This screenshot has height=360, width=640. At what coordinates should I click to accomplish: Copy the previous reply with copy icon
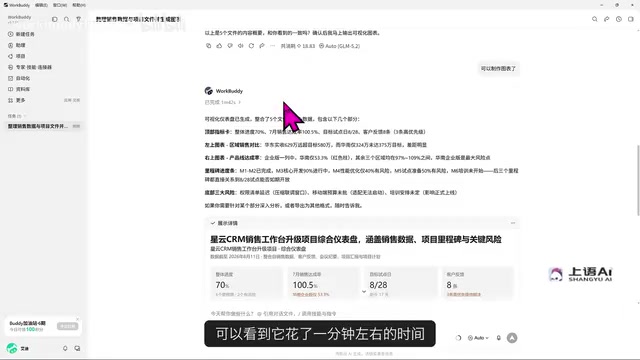[209, 46]
